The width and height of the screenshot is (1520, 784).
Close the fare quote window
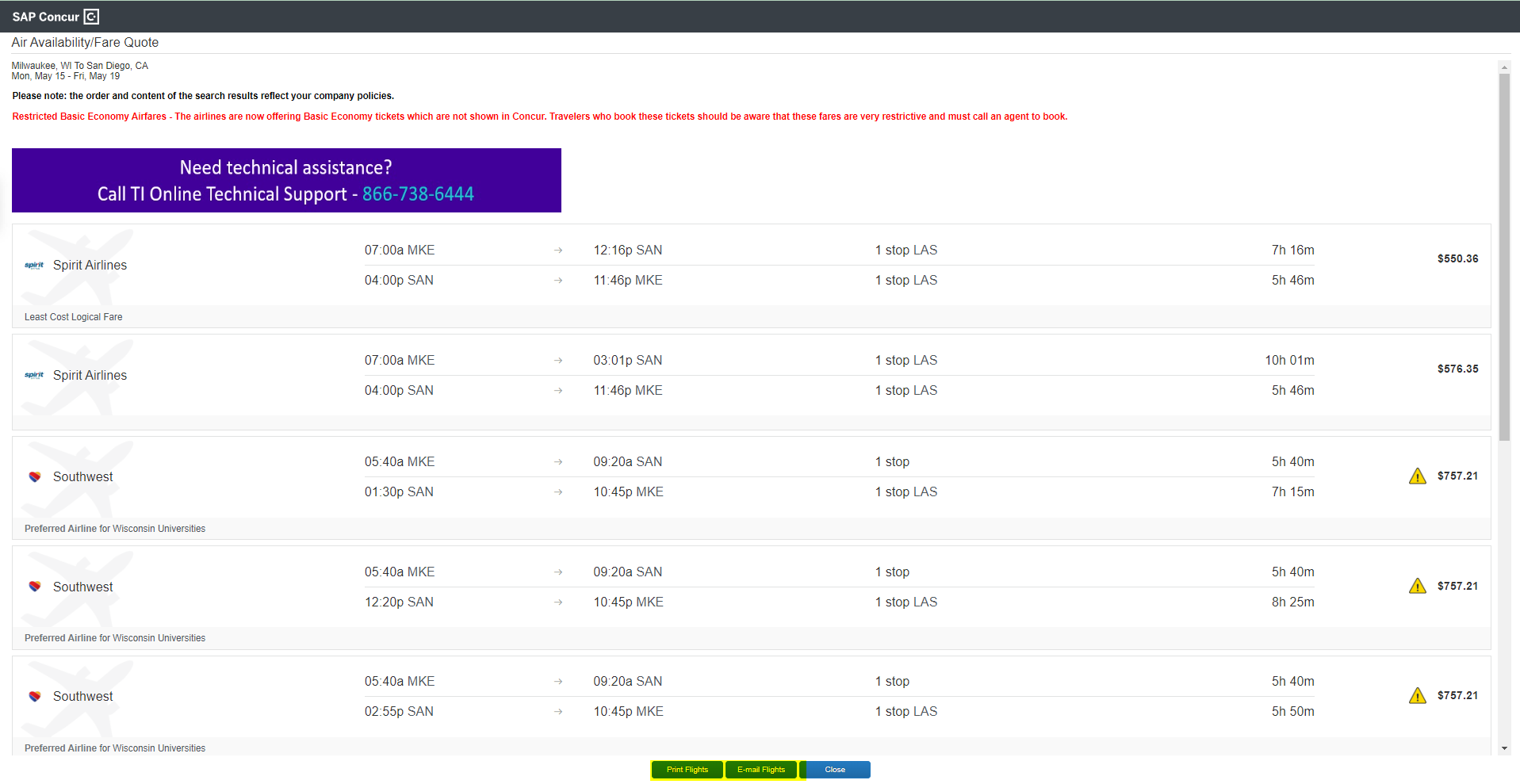(x=835, y=770)
